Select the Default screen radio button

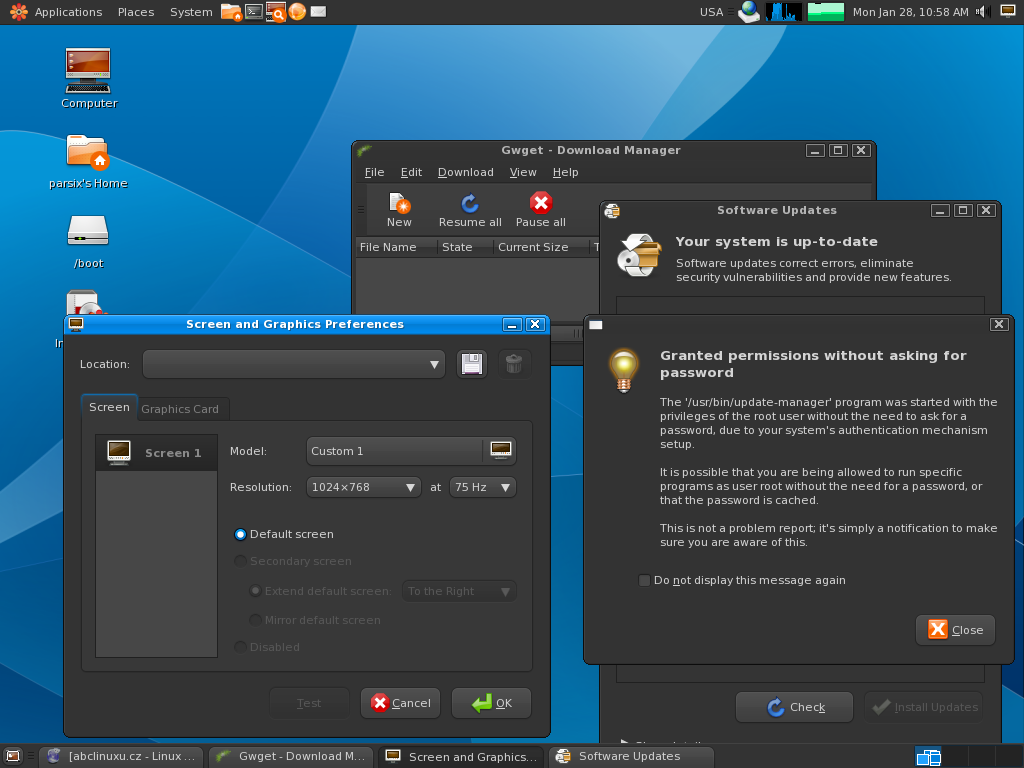click(240, 534)
